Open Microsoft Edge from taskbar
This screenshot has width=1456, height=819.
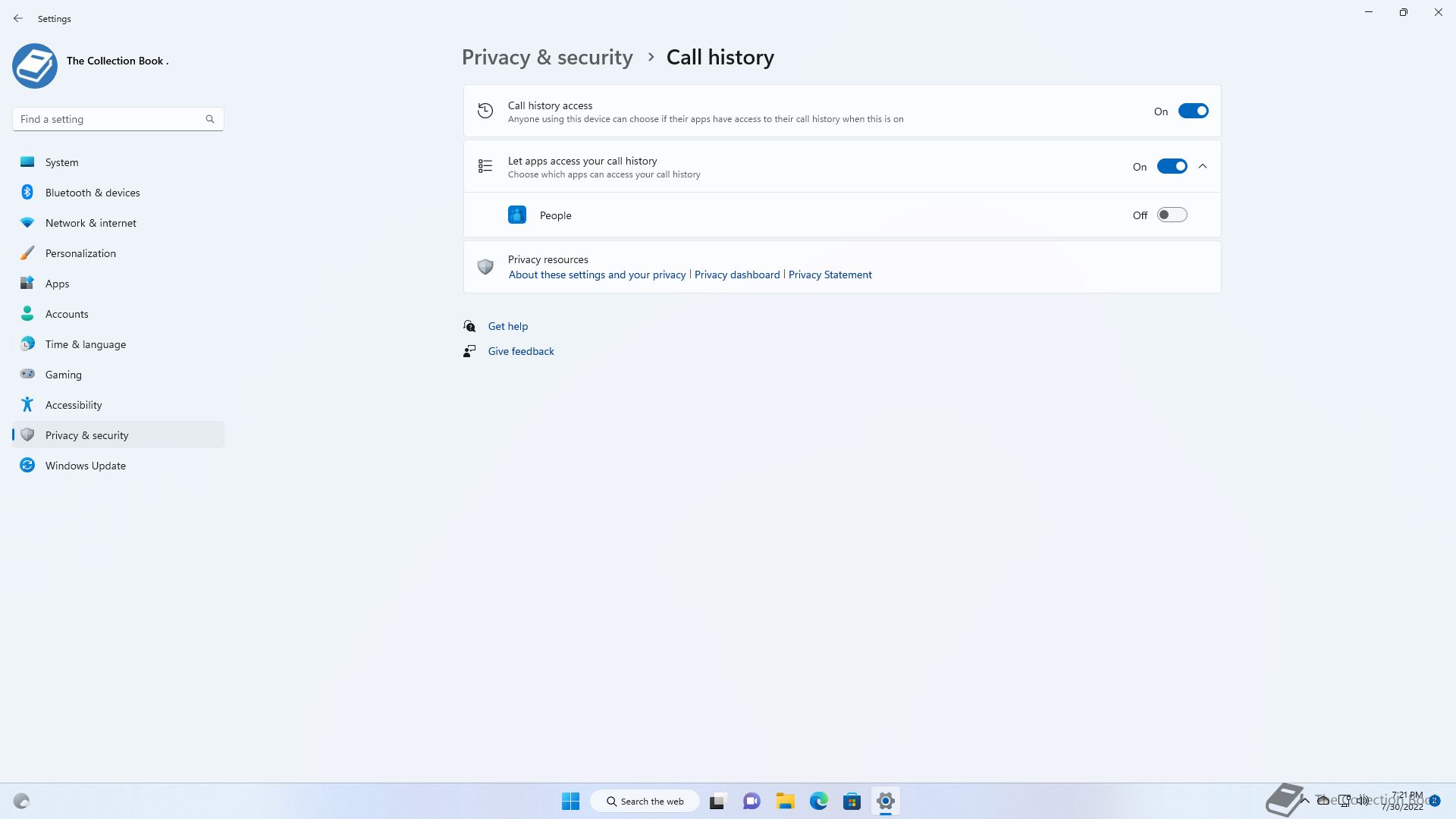coord(818,801)
